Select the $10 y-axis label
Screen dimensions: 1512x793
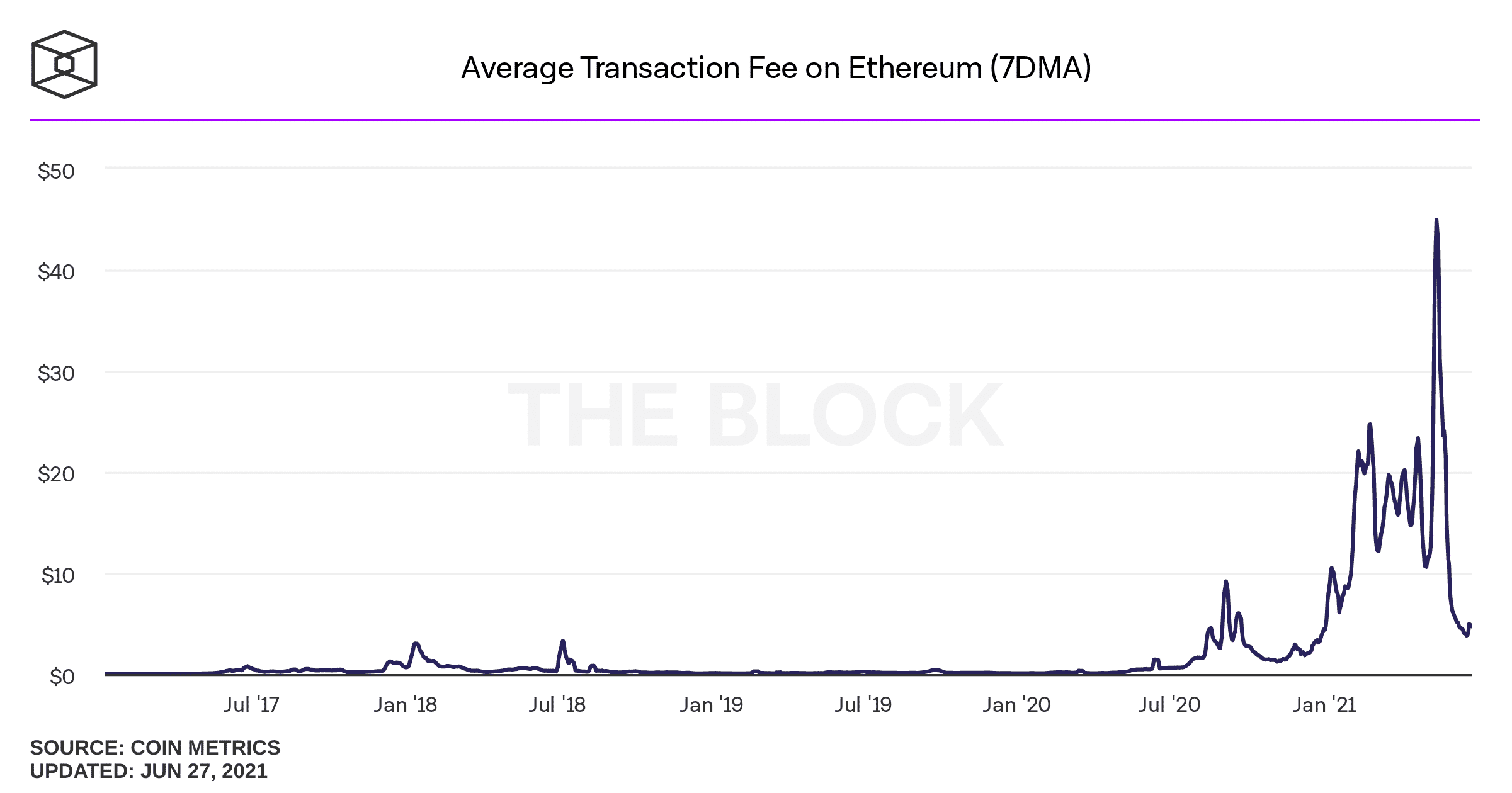tap(58, 575)
